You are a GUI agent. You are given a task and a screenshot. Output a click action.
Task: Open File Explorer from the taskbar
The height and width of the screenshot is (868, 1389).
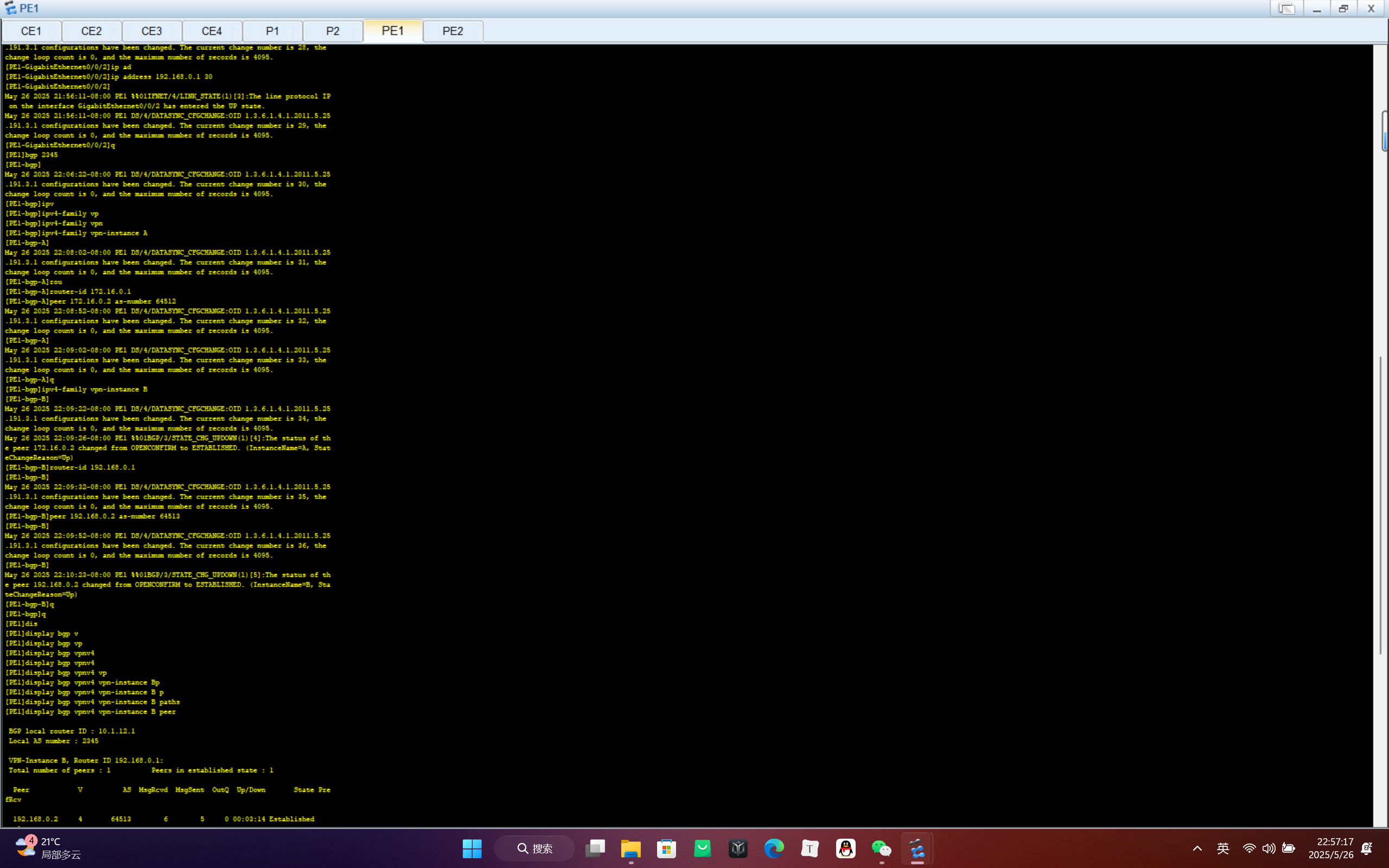(630, 848)
